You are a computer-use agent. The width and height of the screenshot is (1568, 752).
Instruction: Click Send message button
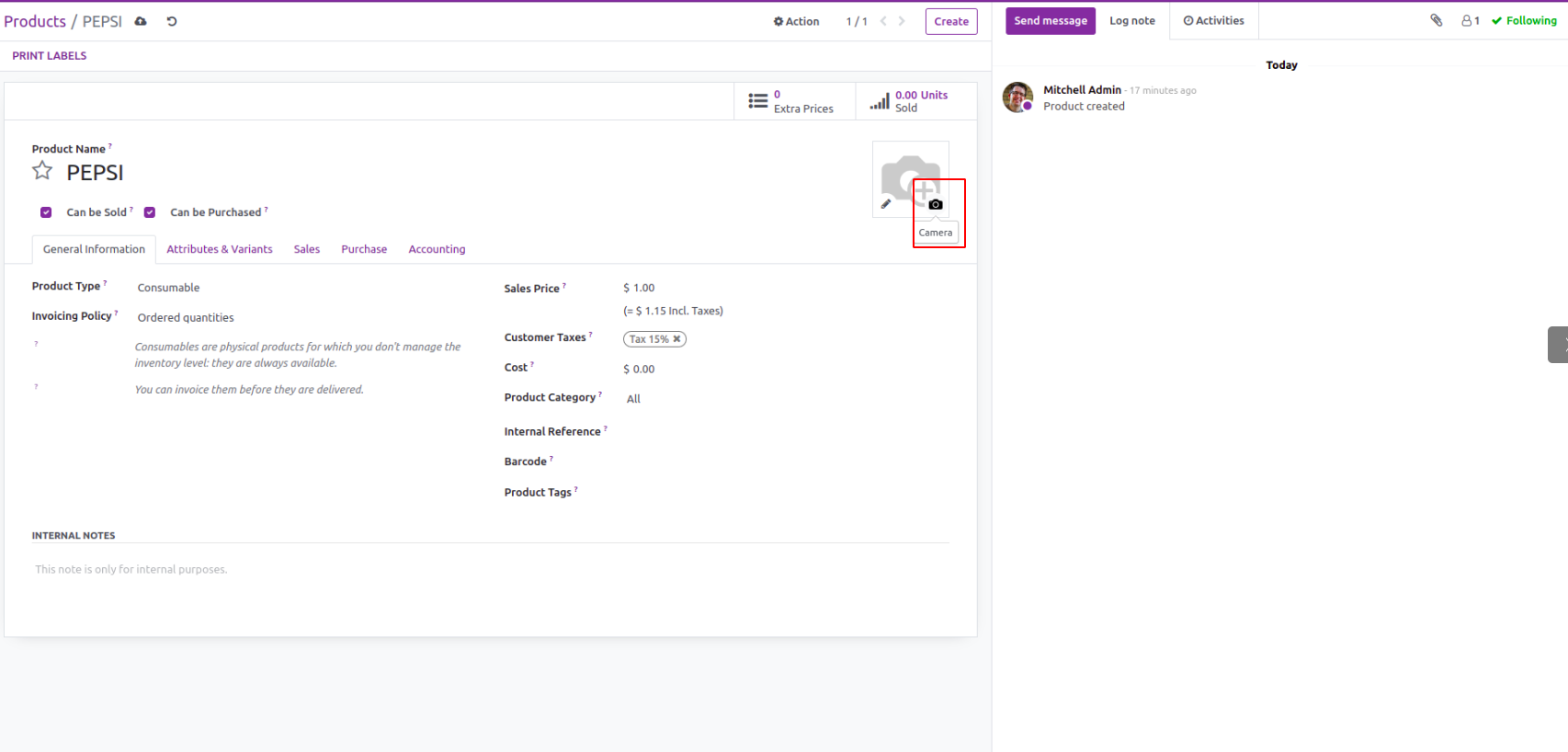coord(1051,21)
